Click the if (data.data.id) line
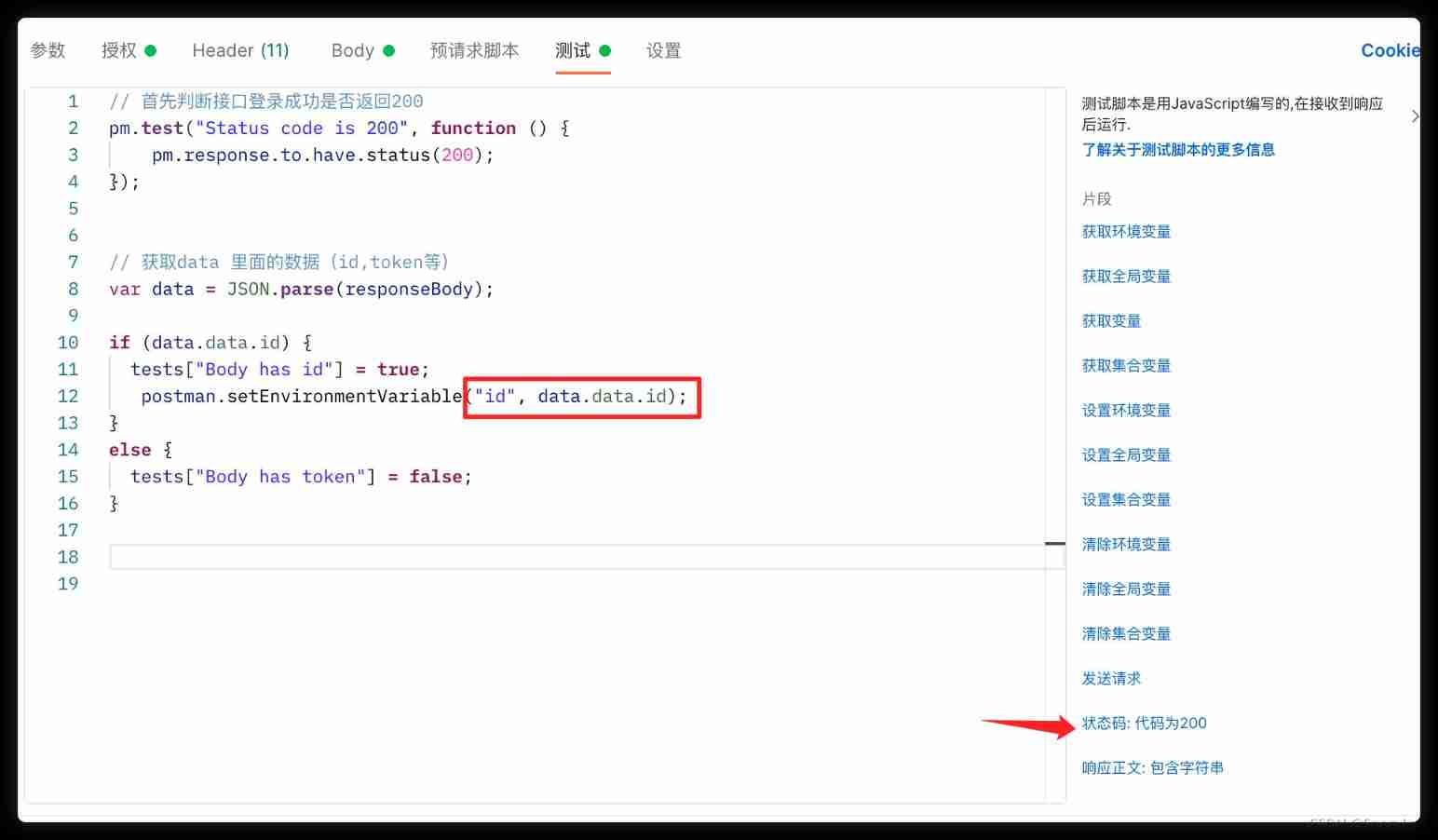Image resolution: width=1438 pixels, height=840 pixels. [210, 342]
